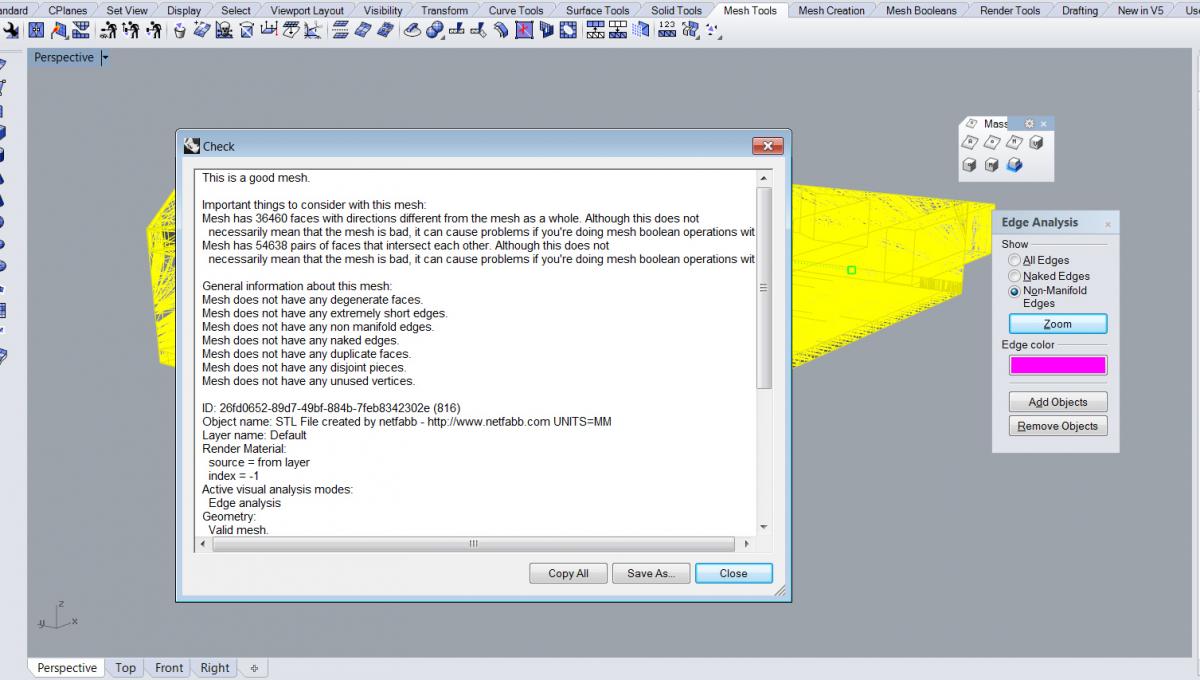Switch to the Display toolbar tab
Screen dimensions: 1200x680
(184, 10)
